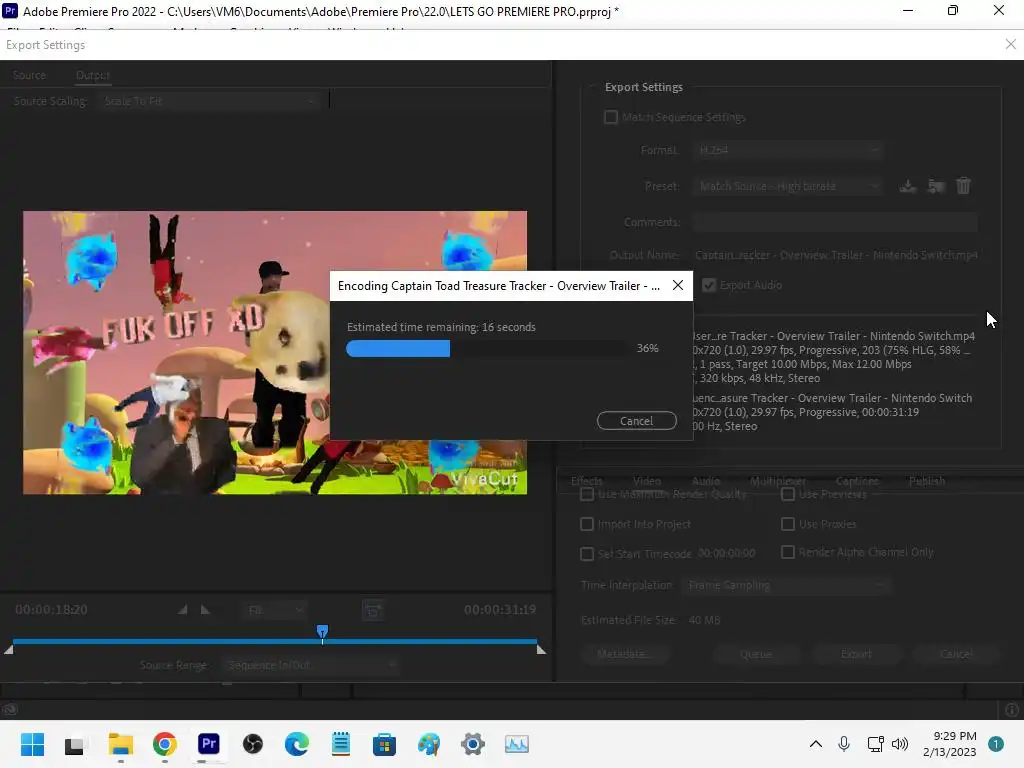1024x768 pixels.
Task: Click the Comments input field
Action: point(835,223)
